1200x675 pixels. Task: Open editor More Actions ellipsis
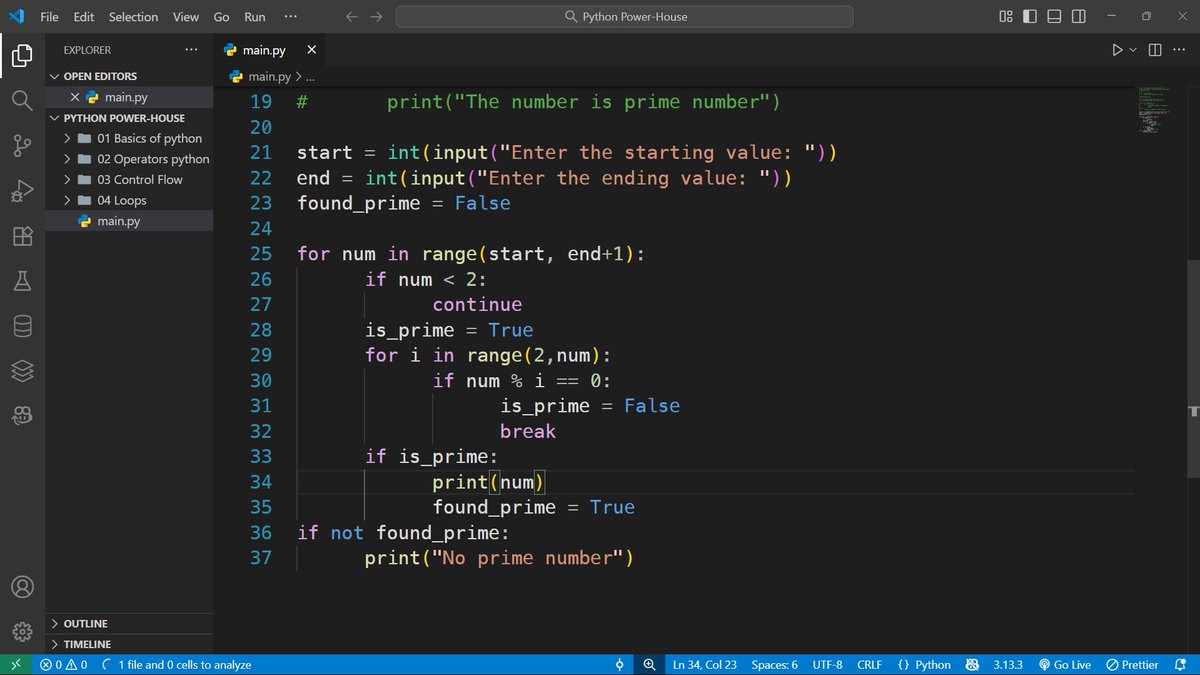(x=1179, y=50)
